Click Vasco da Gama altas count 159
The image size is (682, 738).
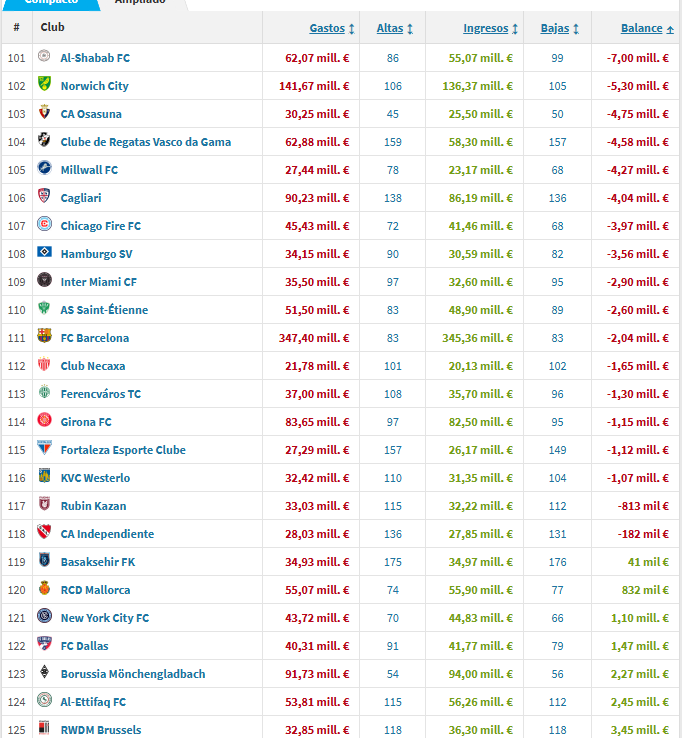point(393,142)
